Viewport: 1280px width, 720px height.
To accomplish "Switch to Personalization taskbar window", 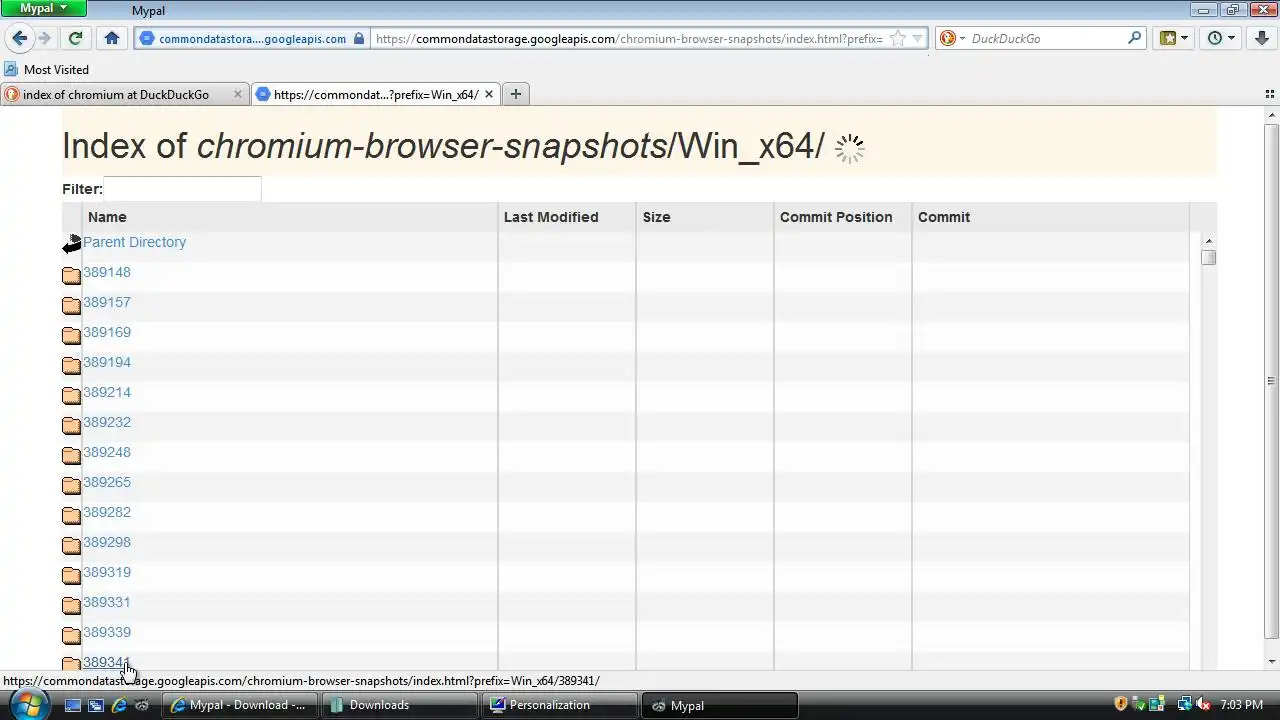I will click(559, 705).
